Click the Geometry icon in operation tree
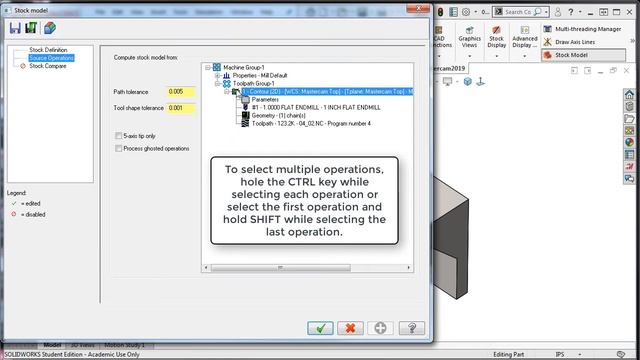Image resolution: width=640 pixels, height=360 pixels. click(x=245, y=116)
